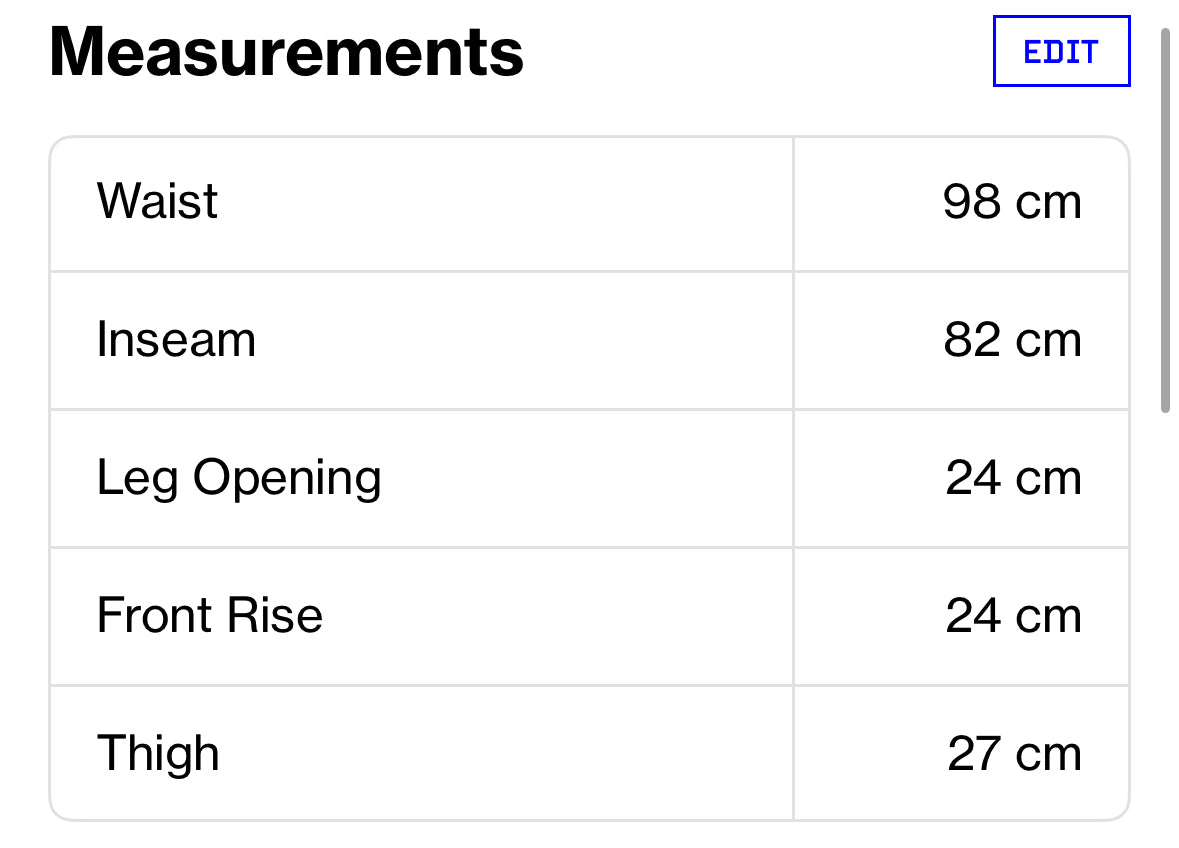Click the number 27 in the Thigh row
Image resolution: width=1179 pixels, height=848 pixels.
(x=974, y=753)
